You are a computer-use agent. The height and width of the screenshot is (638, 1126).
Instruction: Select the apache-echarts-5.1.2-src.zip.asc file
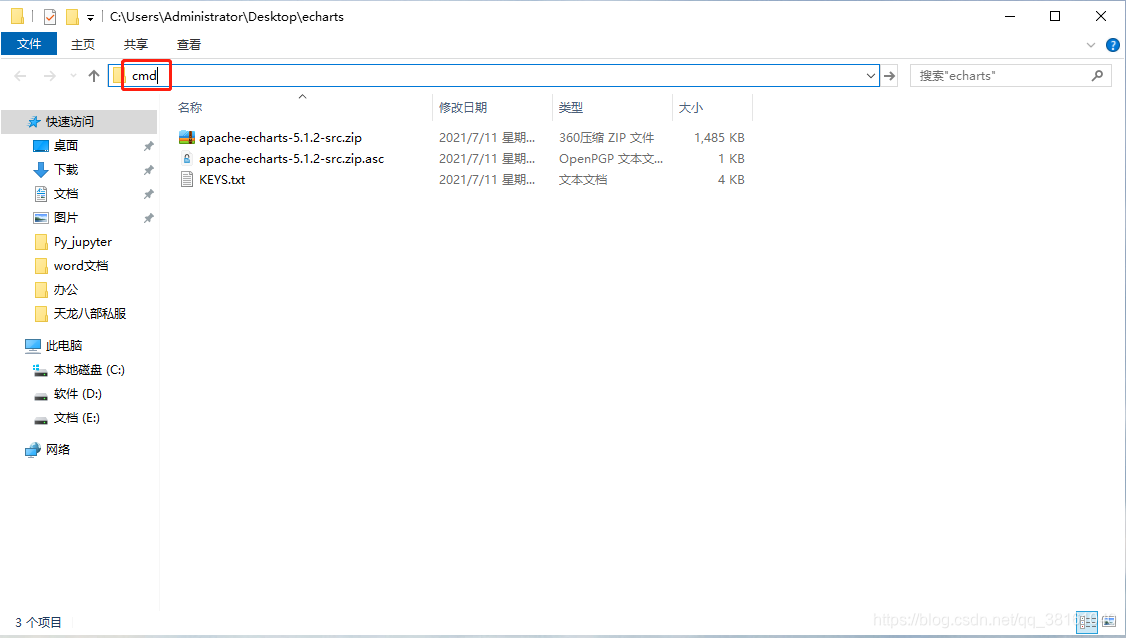click(292, 158)
